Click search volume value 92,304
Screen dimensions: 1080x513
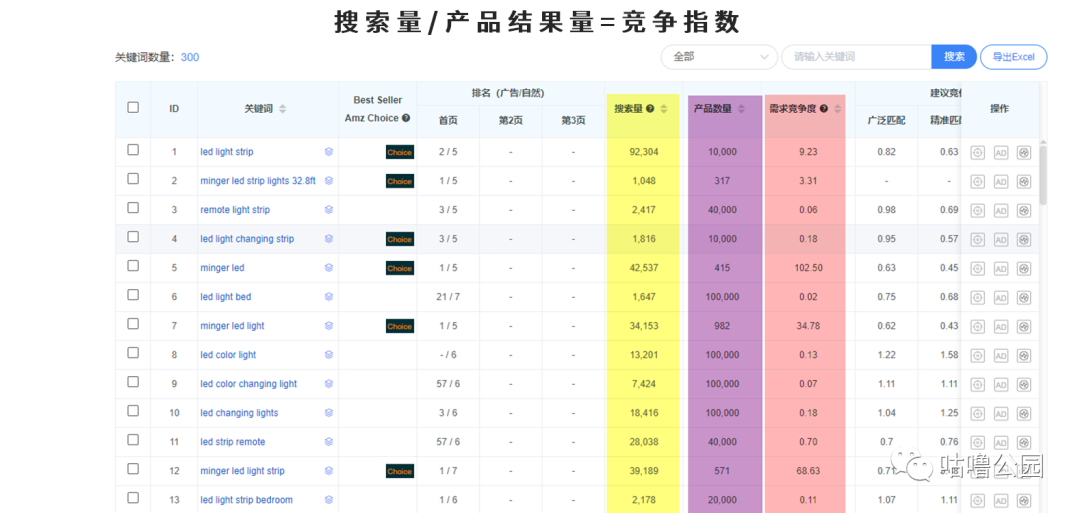643,151
